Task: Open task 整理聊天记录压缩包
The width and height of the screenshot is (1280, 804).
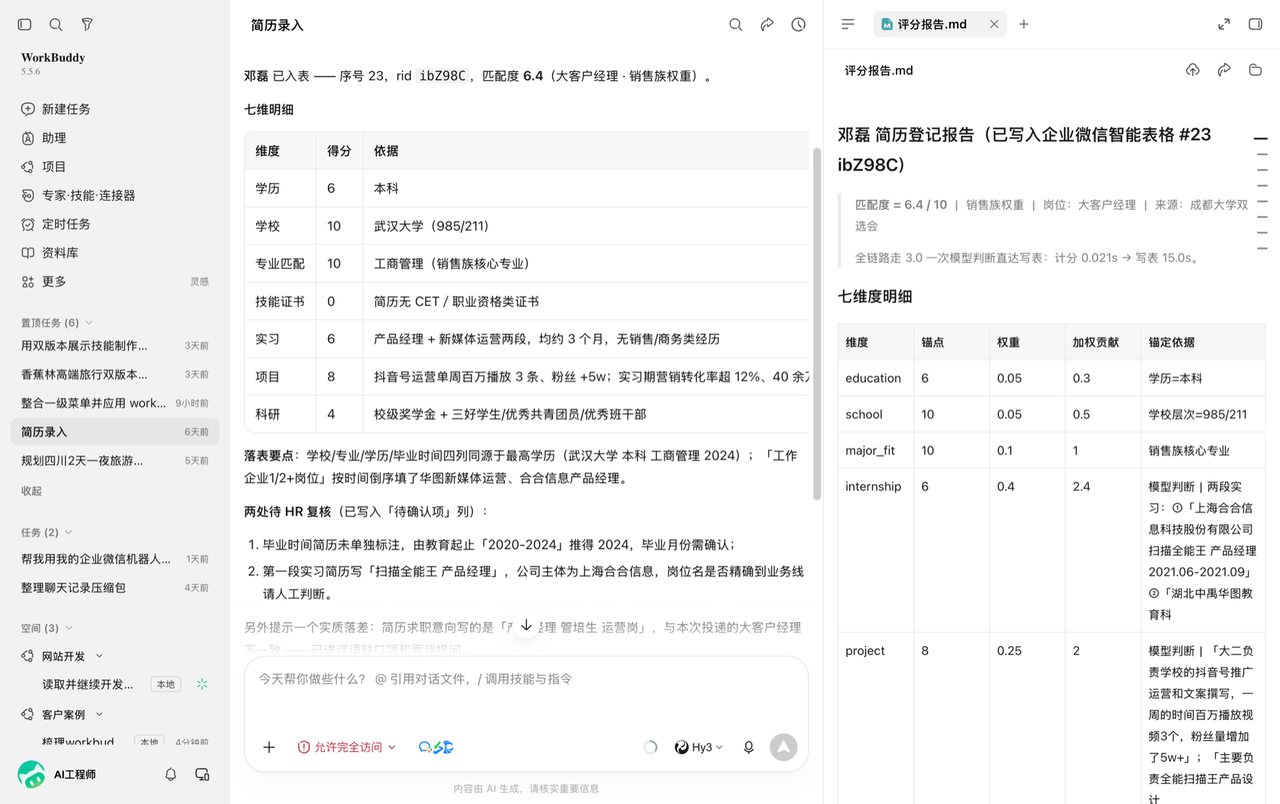Action: [x=115, y=588]
